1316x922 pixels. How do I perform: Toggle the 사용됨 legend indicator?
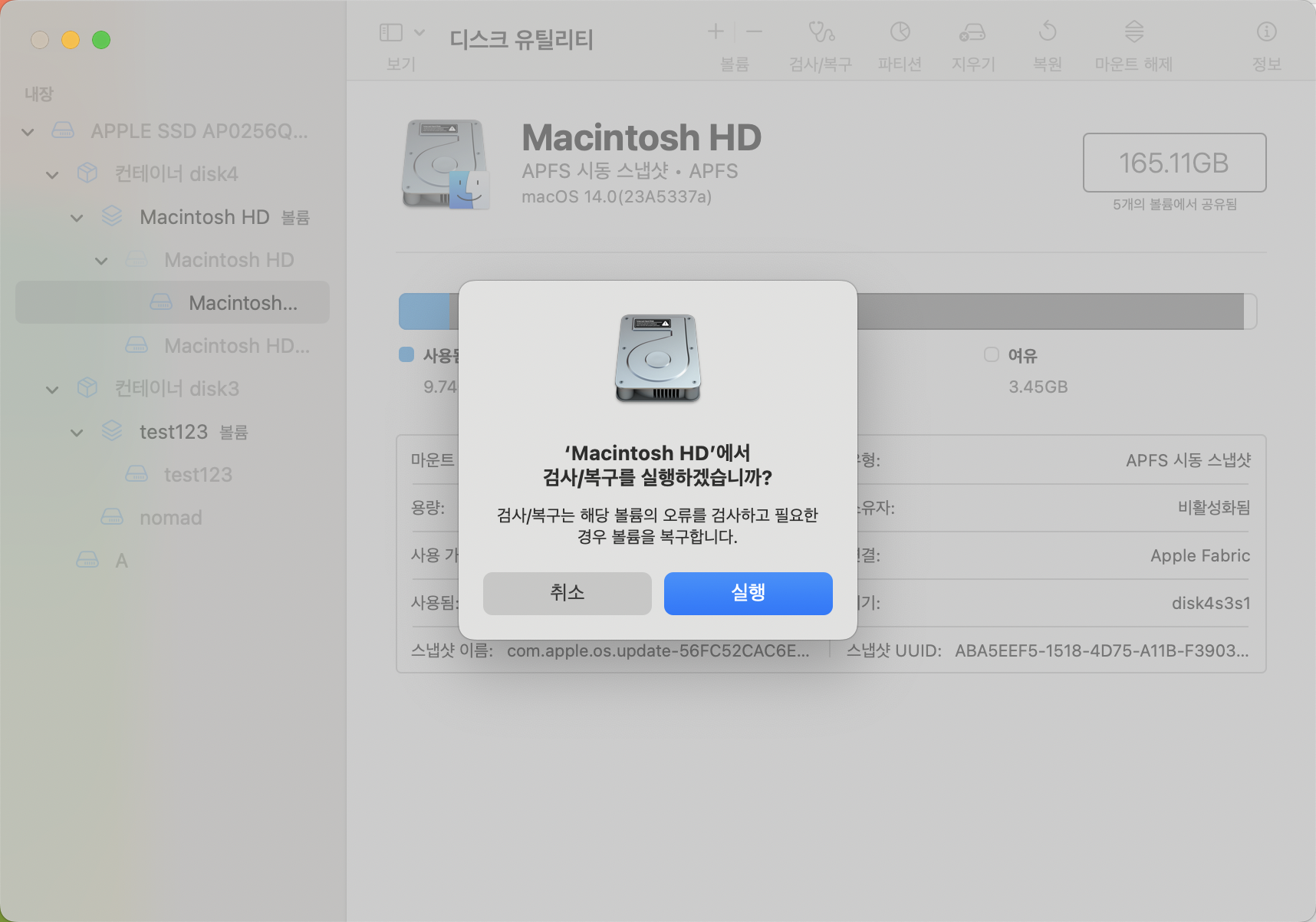pos(406,354)
